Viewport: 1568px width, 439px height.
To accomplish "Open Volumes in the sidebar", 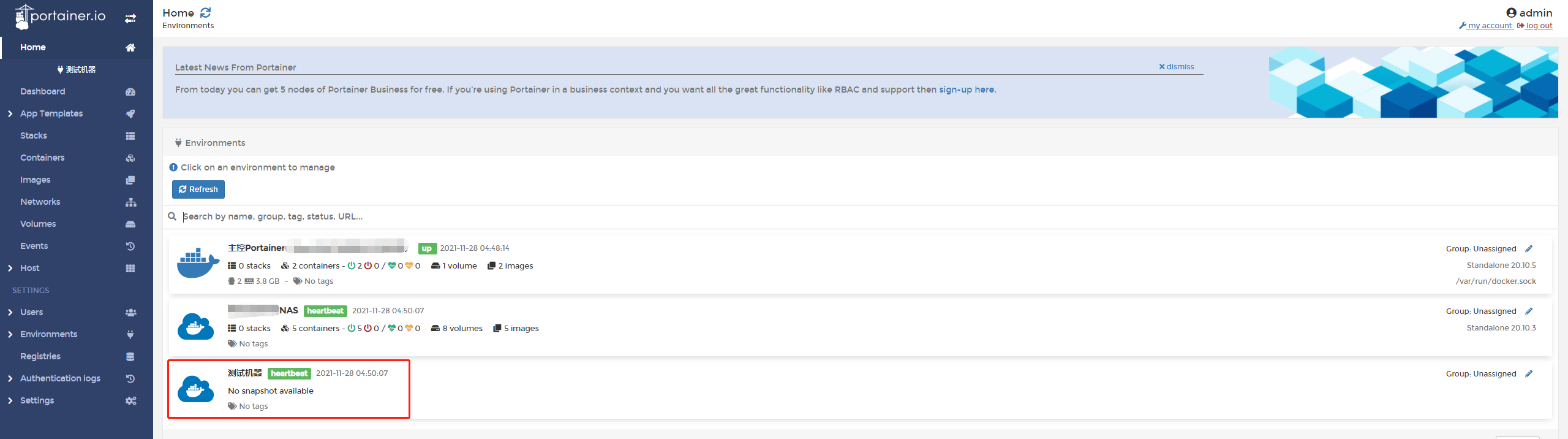I will 38,224.
